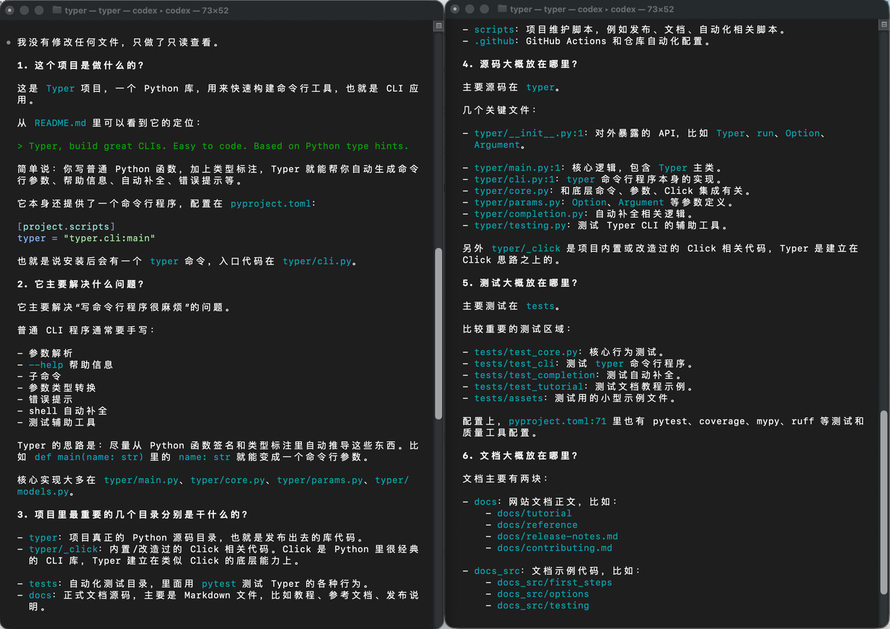
Task: Open the README.md file reference
Action: 60,123
